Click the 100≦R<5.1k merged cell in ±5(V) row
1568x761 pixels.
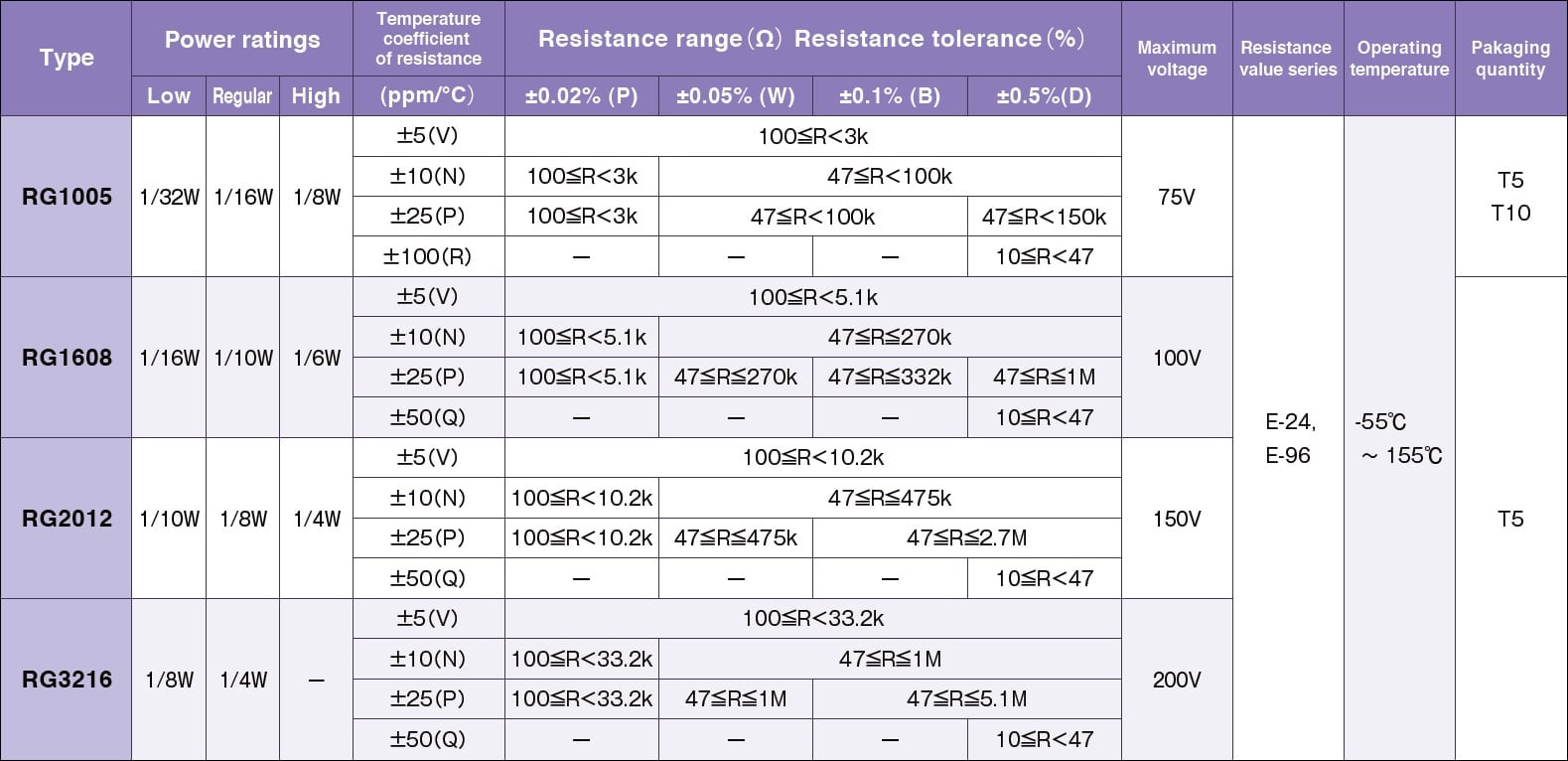click(x=813, y=297)
